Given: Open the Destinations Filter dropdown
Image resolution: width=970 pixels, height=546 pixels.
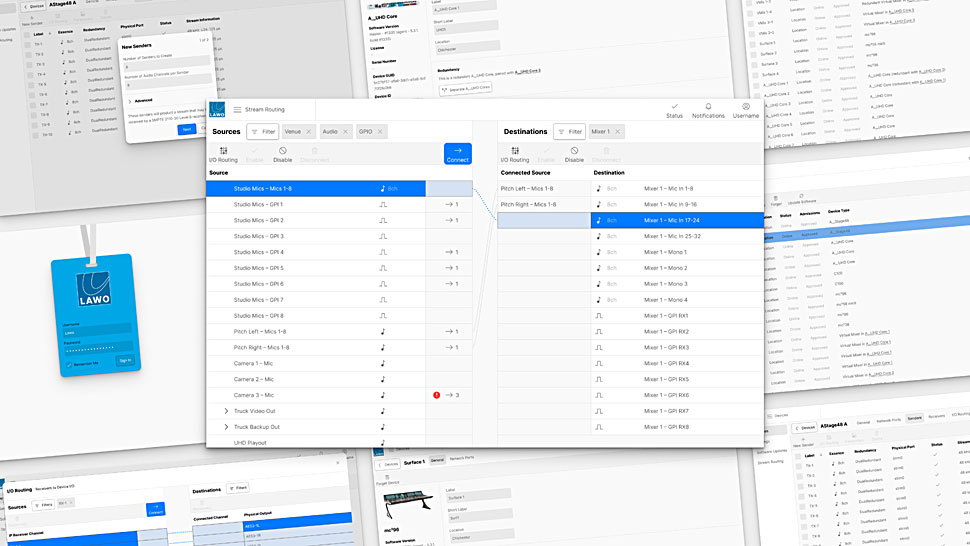Looking at the screenshot, I should point(569,132).
